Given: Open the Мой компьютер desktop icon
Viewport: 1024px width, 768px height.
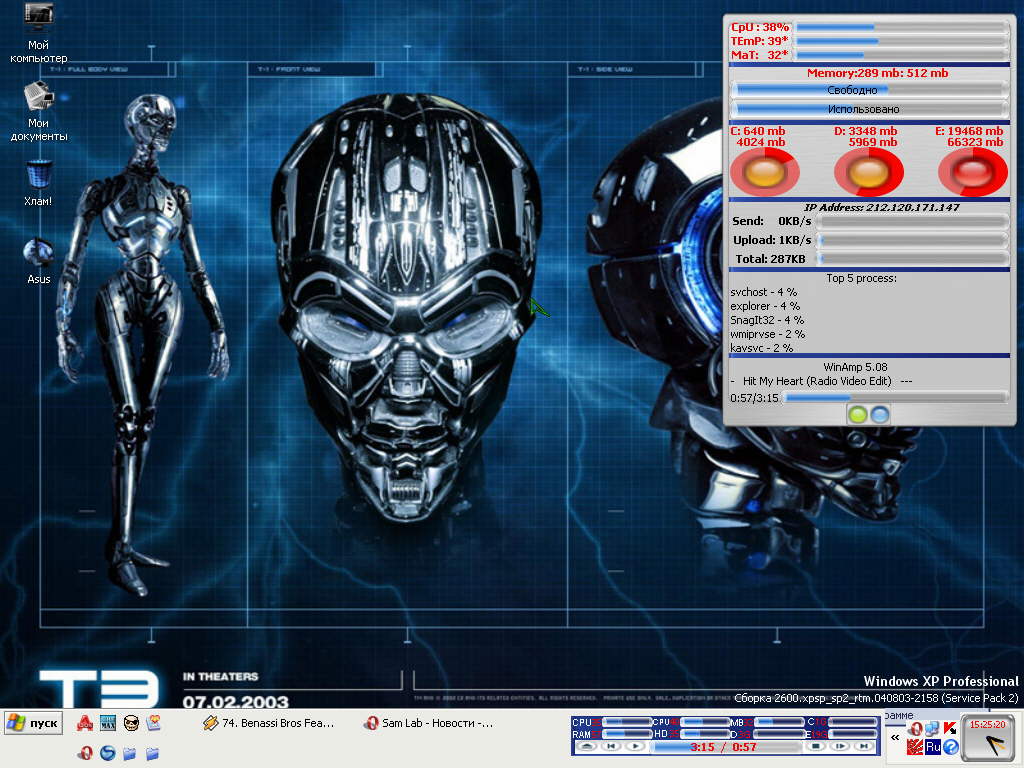Looking at the screenshot, I should click(x=38, y=33).
